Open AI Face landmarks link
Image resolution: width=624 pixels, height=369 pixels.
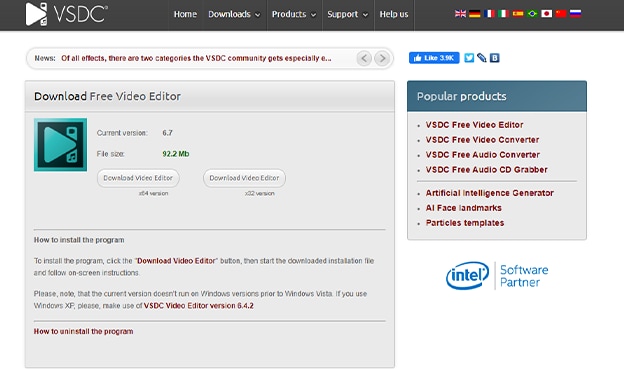tap(464, 208)
